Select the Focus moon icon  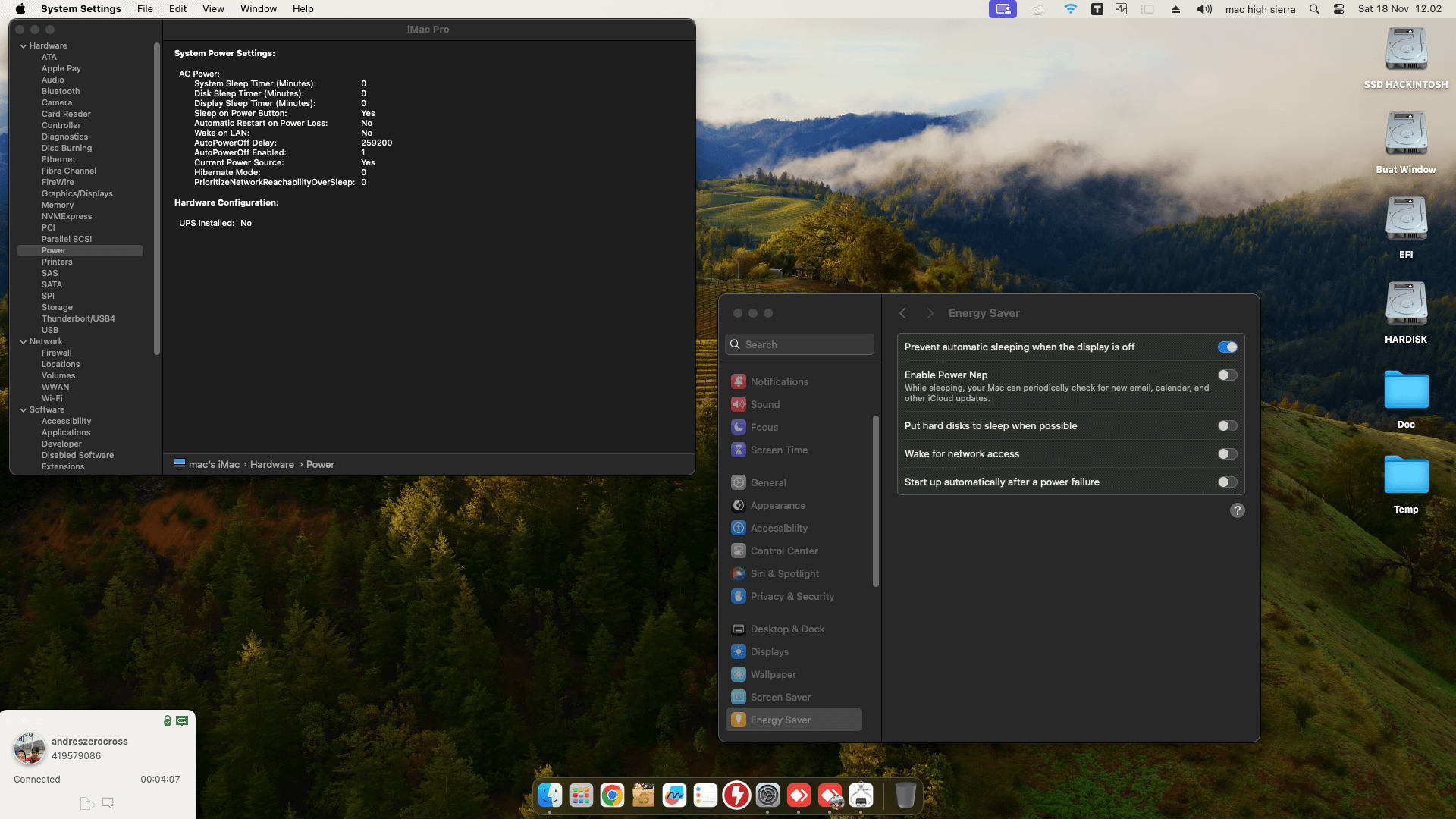pos(739,427)
